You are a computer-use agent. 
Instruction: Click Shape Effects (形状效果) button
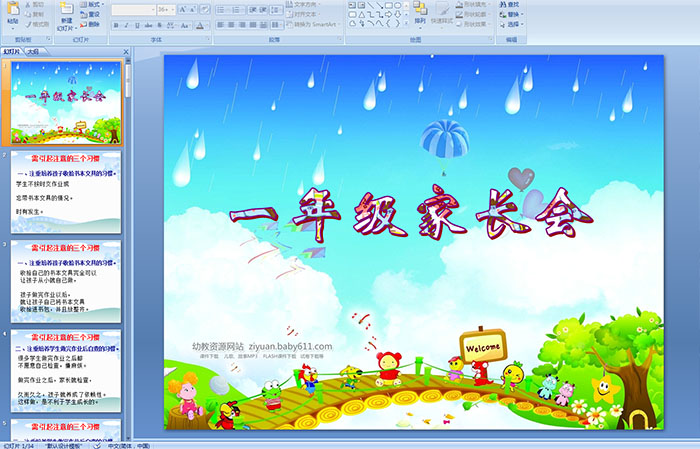473,24
